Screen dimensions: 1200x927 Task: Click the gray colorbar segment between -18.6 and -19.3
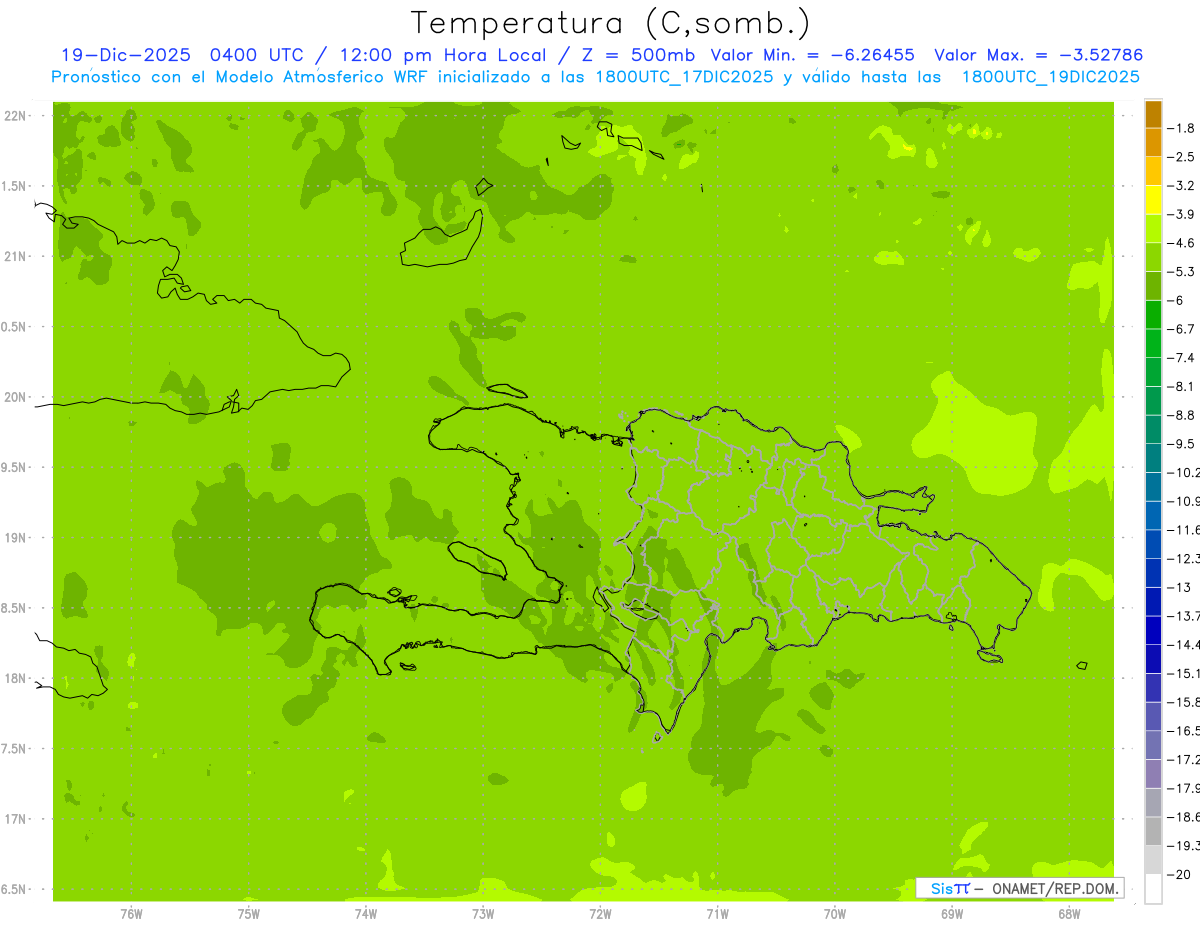1153,831
